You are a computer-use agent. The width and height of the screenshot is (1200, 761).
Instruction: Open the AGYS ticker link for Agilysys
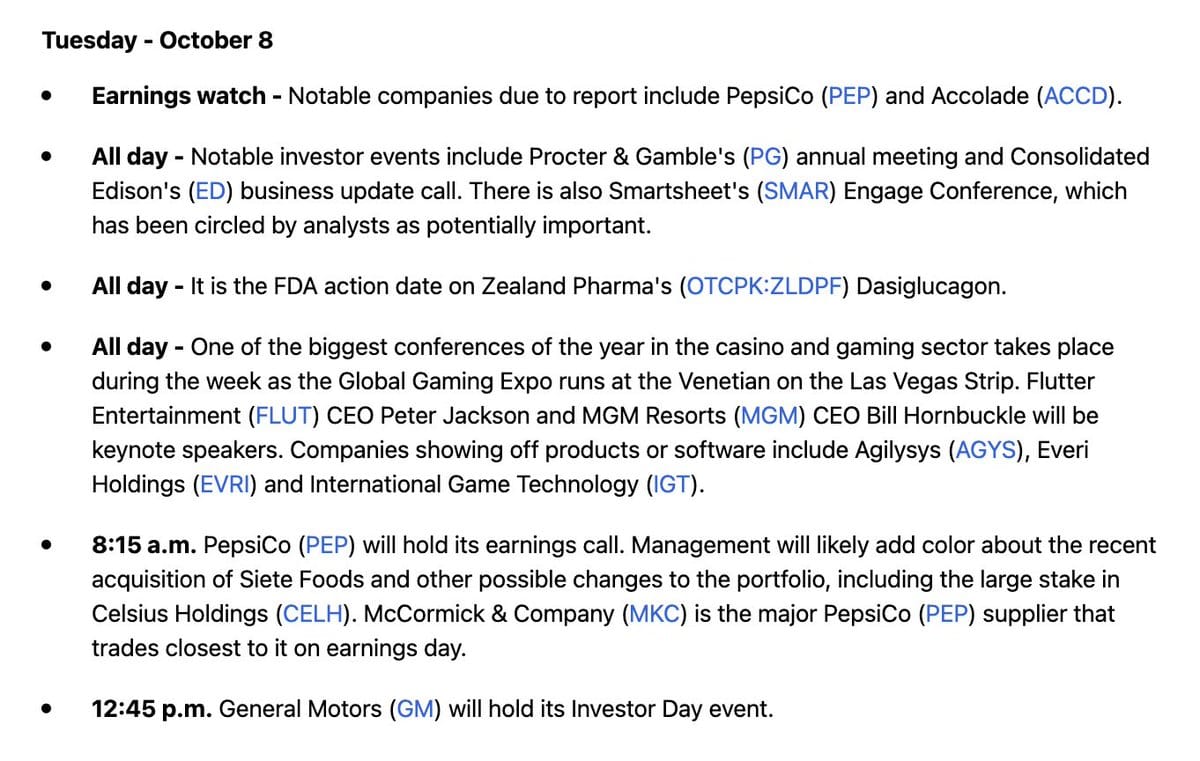click(x=986, y=450)
